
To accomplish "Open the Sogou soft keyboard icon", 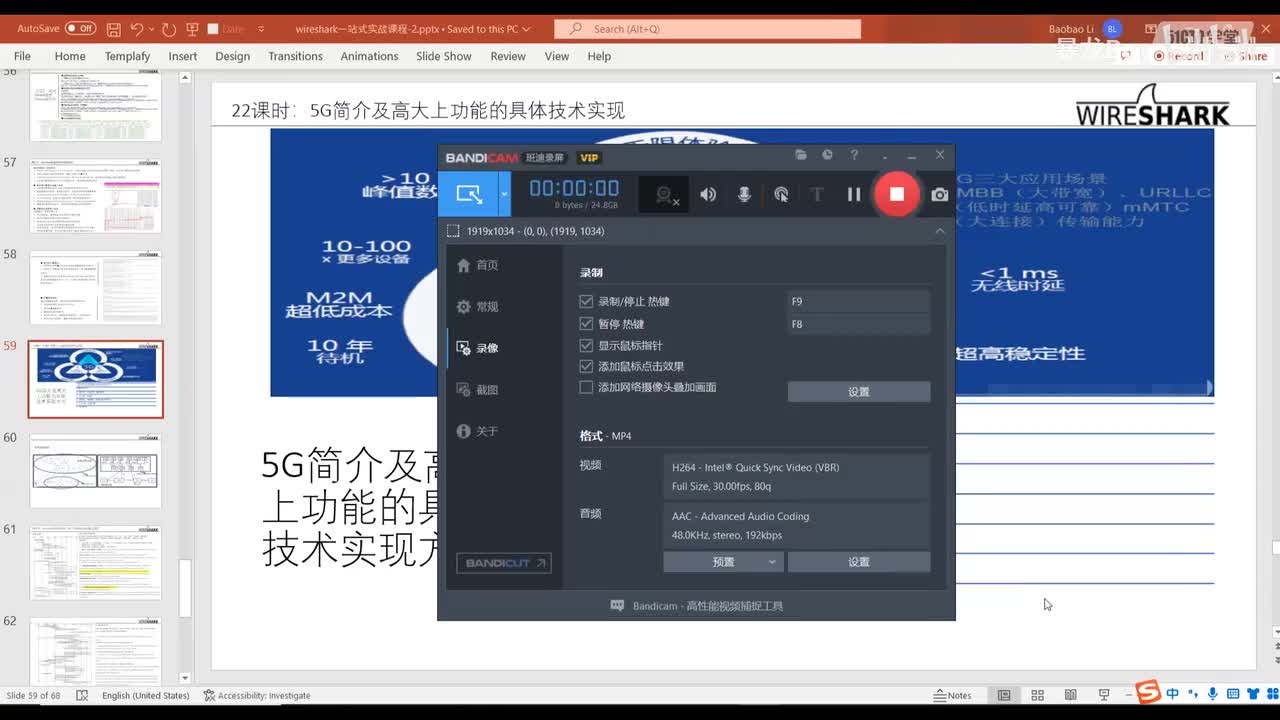I will 1232,693.
